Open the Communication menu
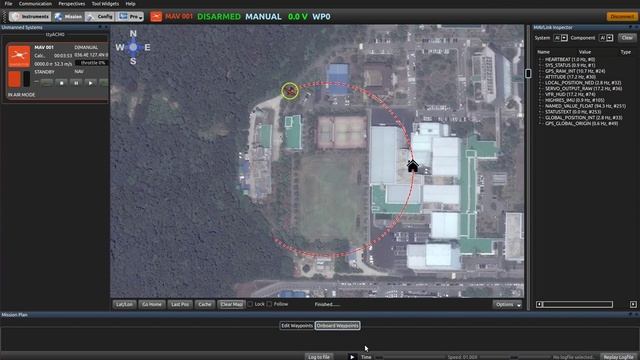 click(x=35, y=4)
